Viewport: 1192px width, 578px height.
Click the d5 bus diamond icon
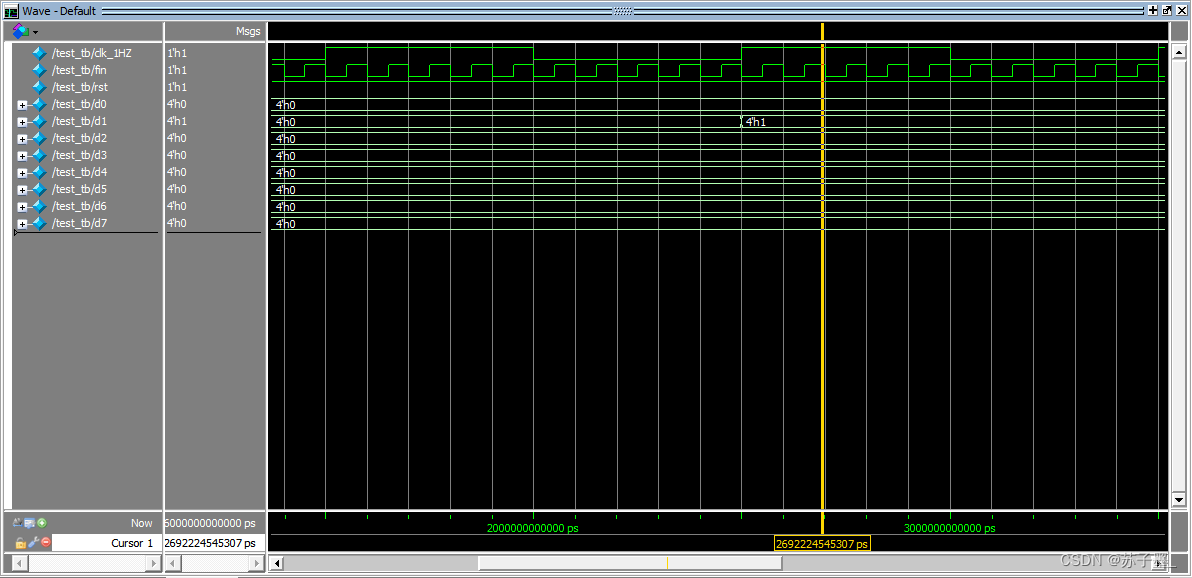40,189
